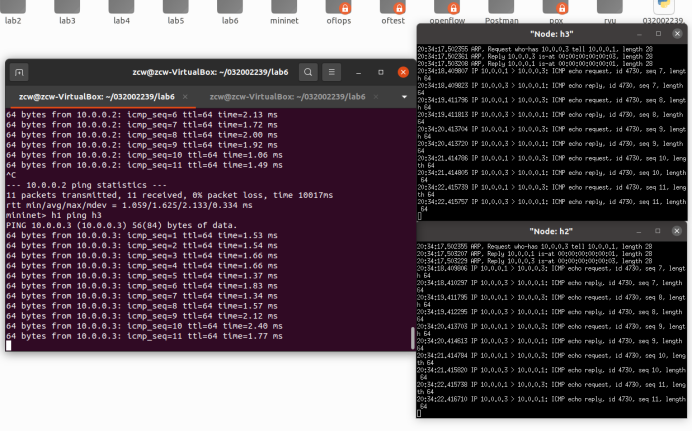Open the lab2 desktop folder
Image resolution: width=692 pixels, height=431 pixels.
(13, 11)
